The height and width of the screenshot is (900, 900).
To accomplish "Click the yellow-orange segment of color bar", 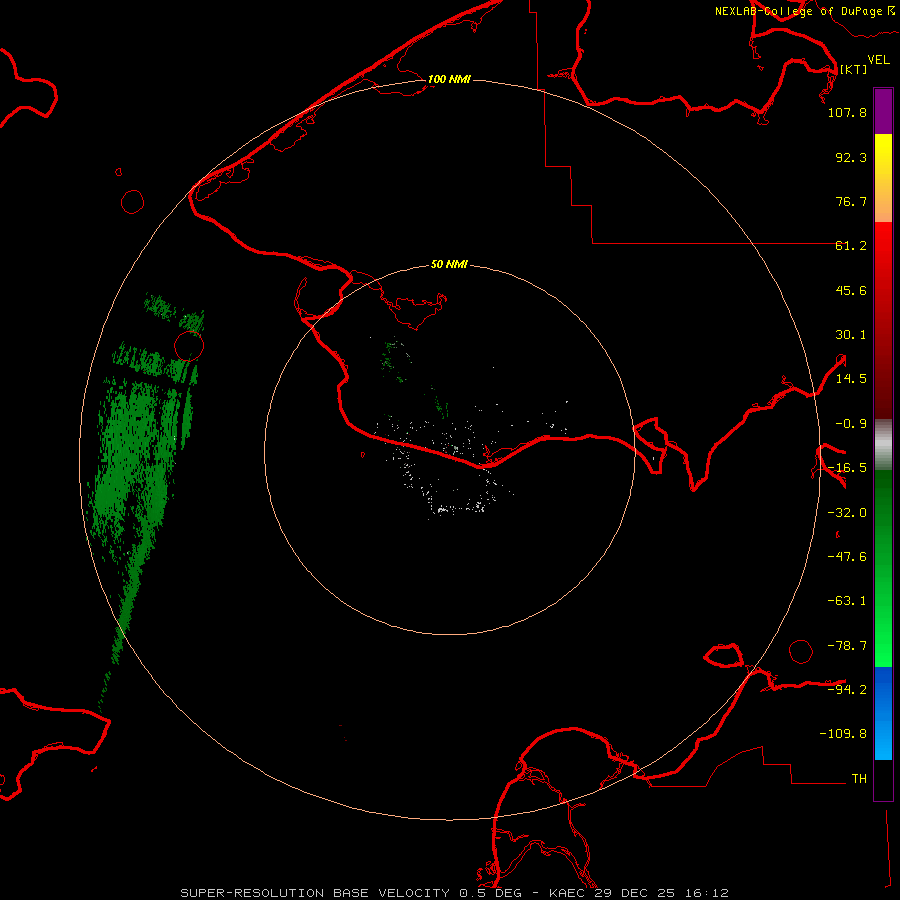I will click(883, 178).
